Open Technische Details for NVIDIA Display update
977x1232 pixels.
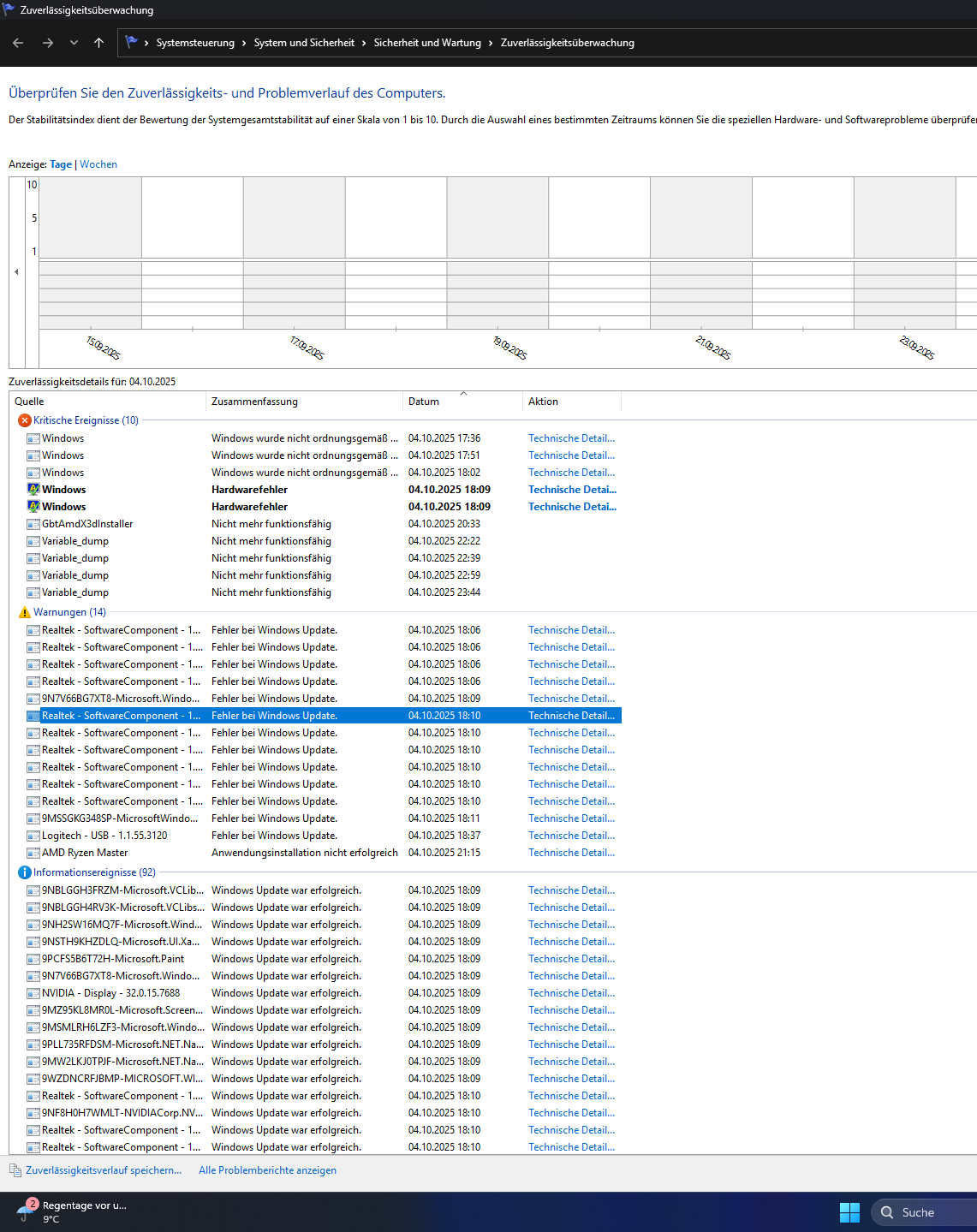point(571,993)
